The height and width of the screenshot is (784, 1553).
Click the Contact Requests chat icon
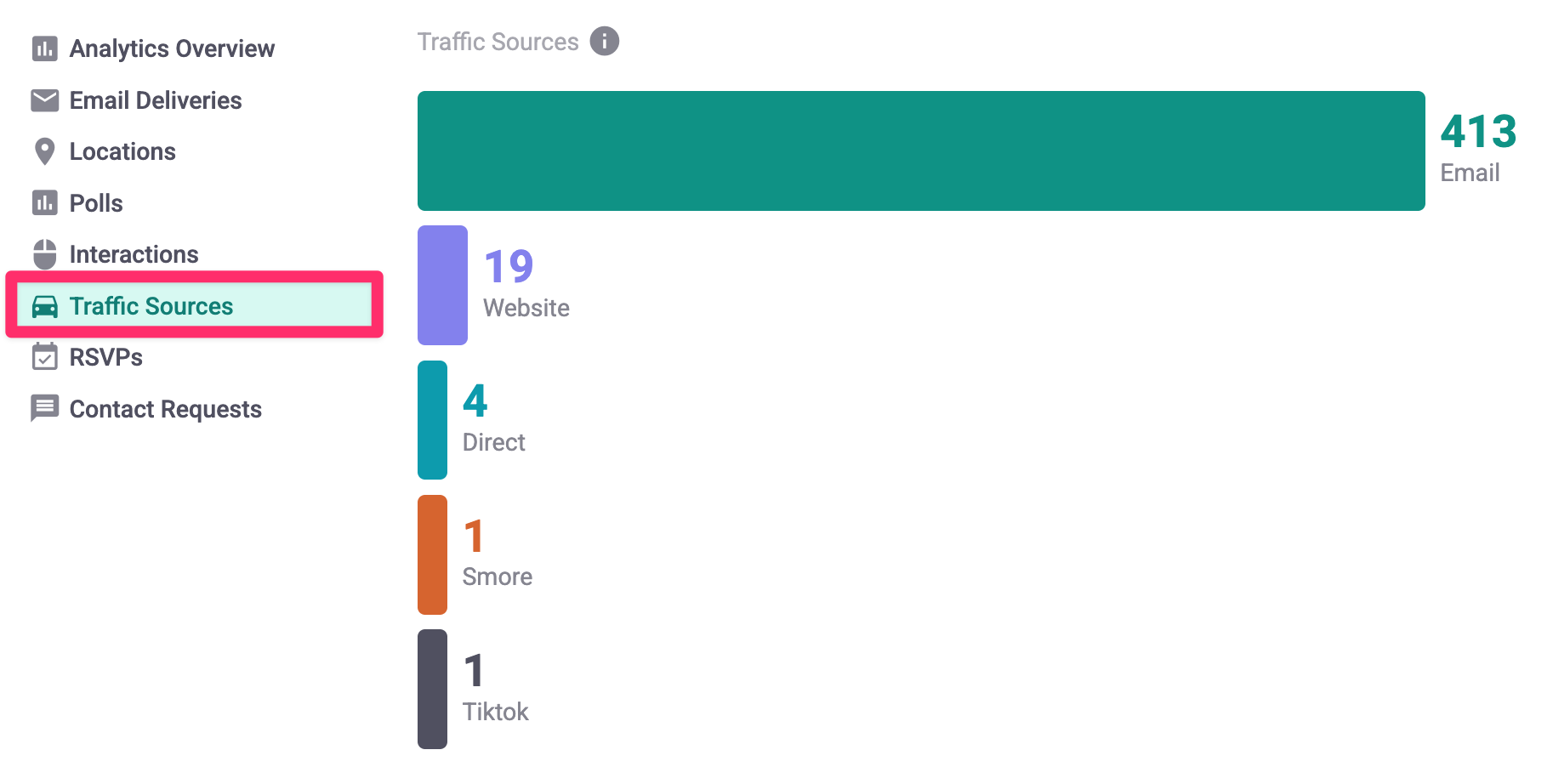coord(45,408)
